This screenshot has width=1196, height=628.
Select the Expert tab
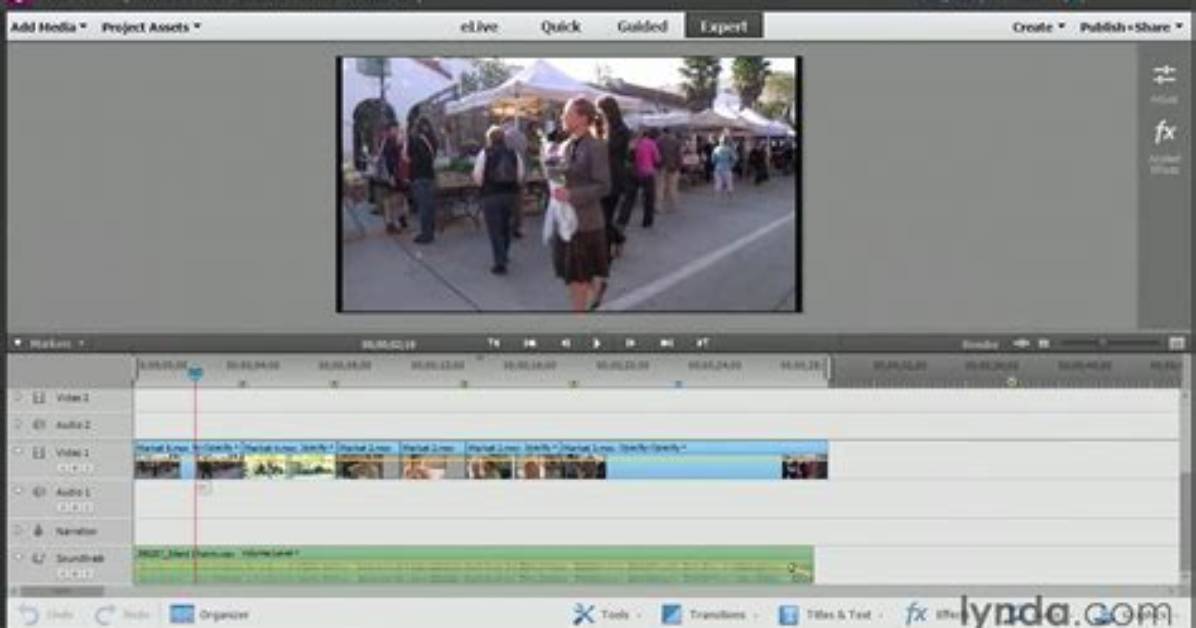coord(724,27)
